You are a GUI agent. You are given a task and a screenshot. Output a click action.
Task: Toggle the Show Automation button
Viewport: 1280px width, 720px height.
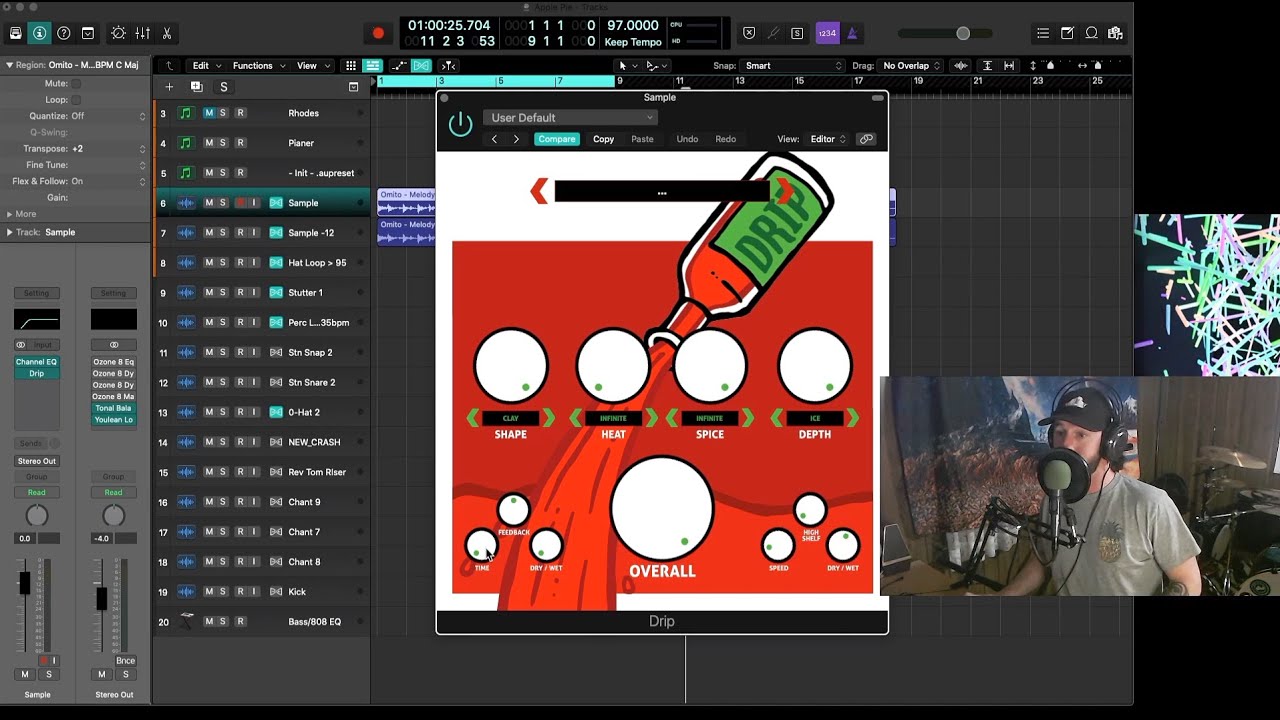point(398,66)
